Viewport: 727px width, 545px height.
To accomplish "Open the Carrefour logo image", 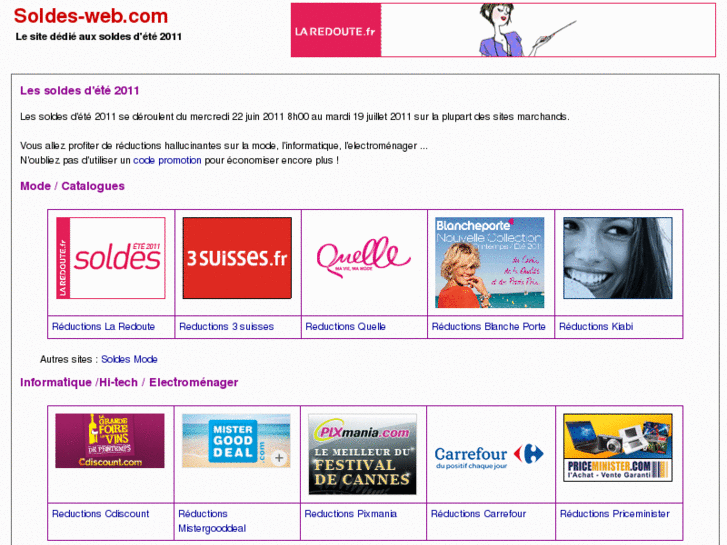I will point(489,456).
